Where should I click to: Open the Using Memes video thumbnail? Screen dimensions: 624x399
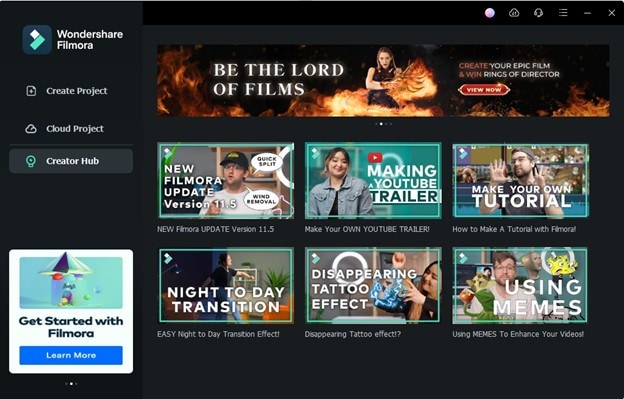[x=520, y=285]
